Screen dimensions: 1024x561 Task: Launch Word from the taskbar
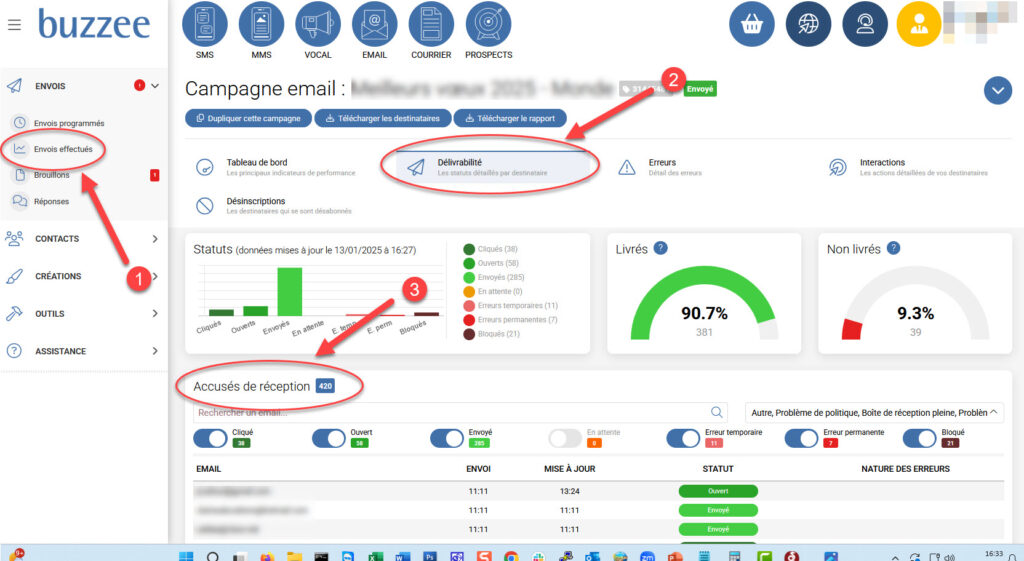coord(402,556)
